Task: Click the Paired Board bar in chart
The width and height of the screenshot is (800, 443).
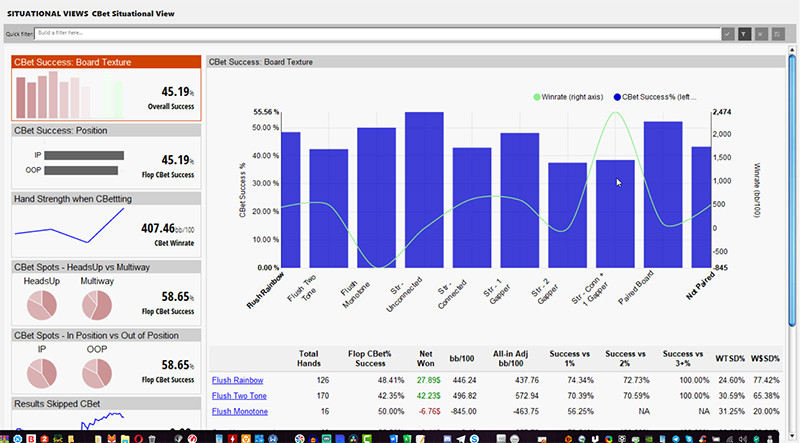Action: (x=663, y=195)
